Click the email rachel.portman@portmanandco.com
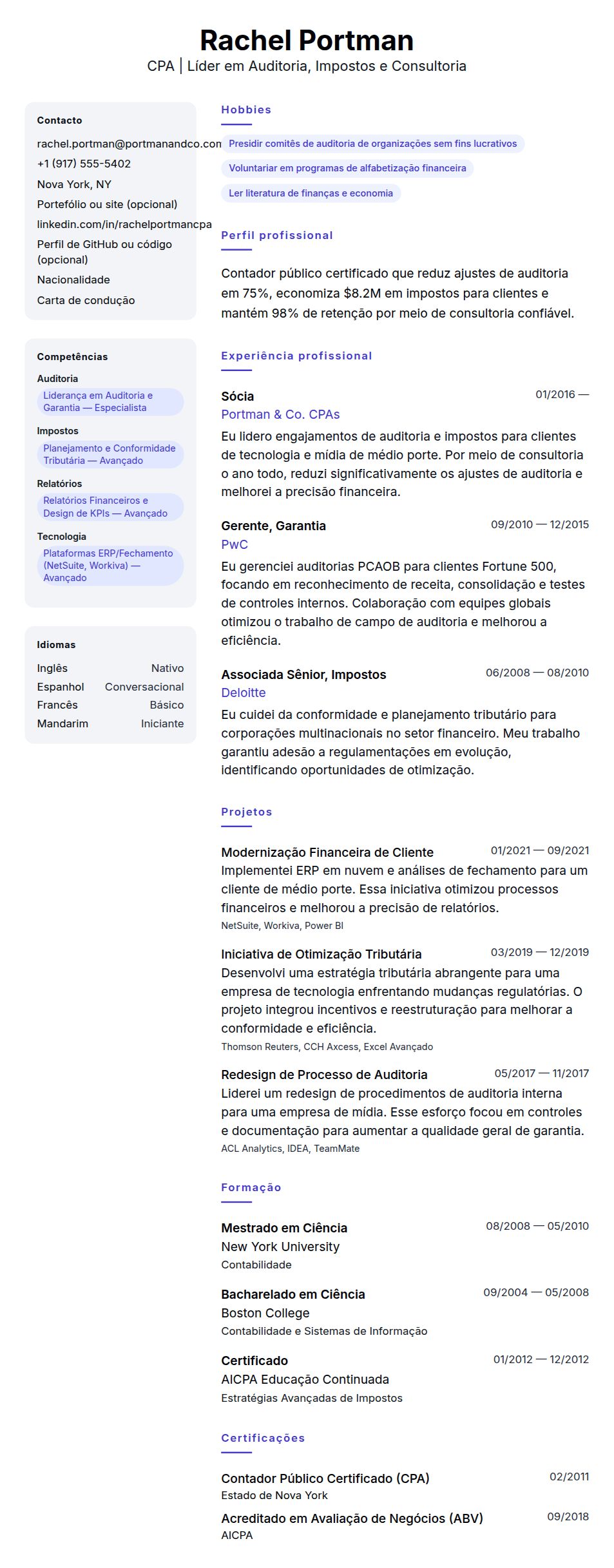614x1568 pixels. pyautogui.click(x=129, y=144)
